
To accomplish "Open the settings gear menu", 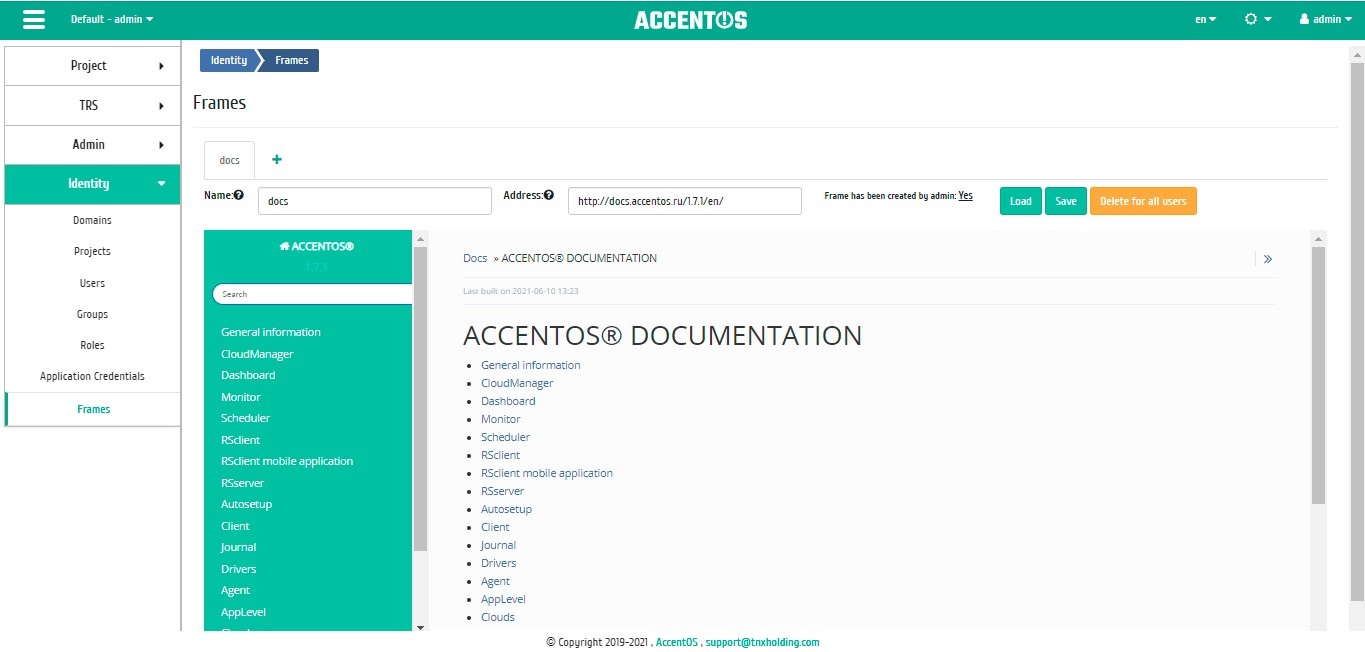I will (x=1257, y=19).
